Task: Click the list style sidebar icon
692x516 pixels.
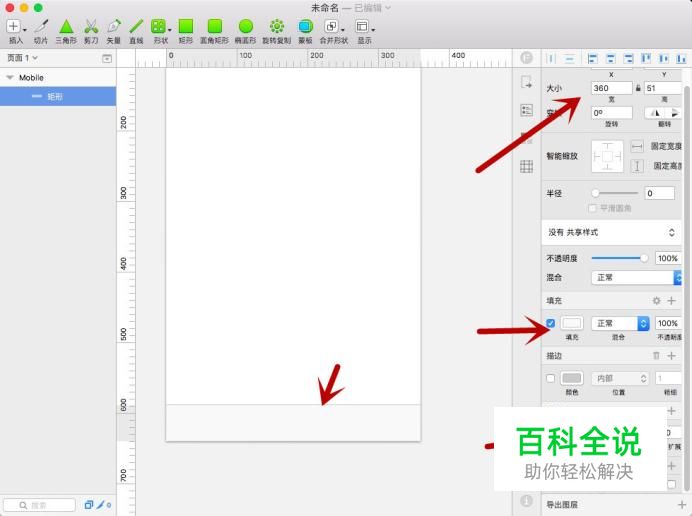Action: [527, 110]
